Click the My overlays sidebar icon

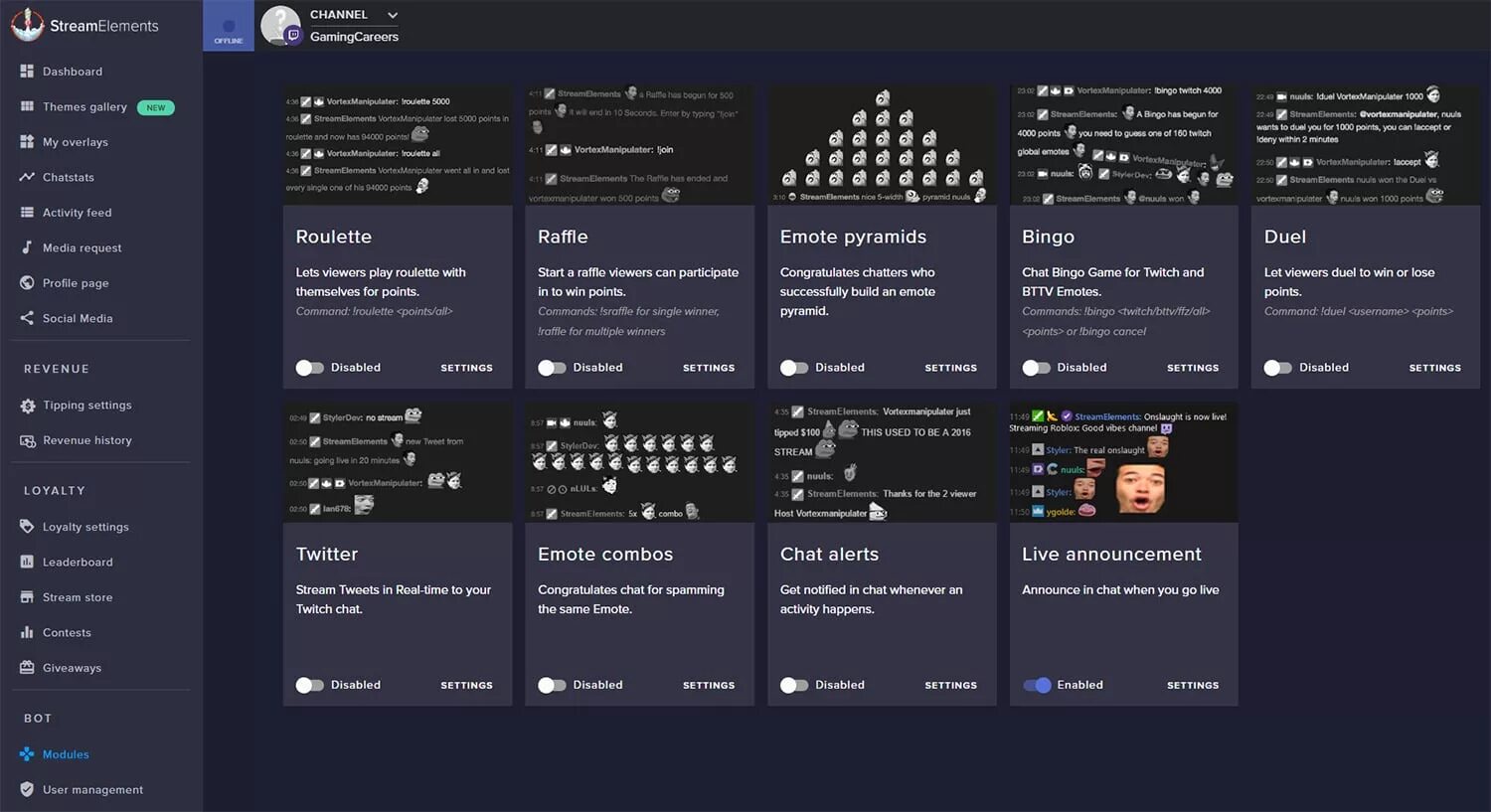coord(27,142)
